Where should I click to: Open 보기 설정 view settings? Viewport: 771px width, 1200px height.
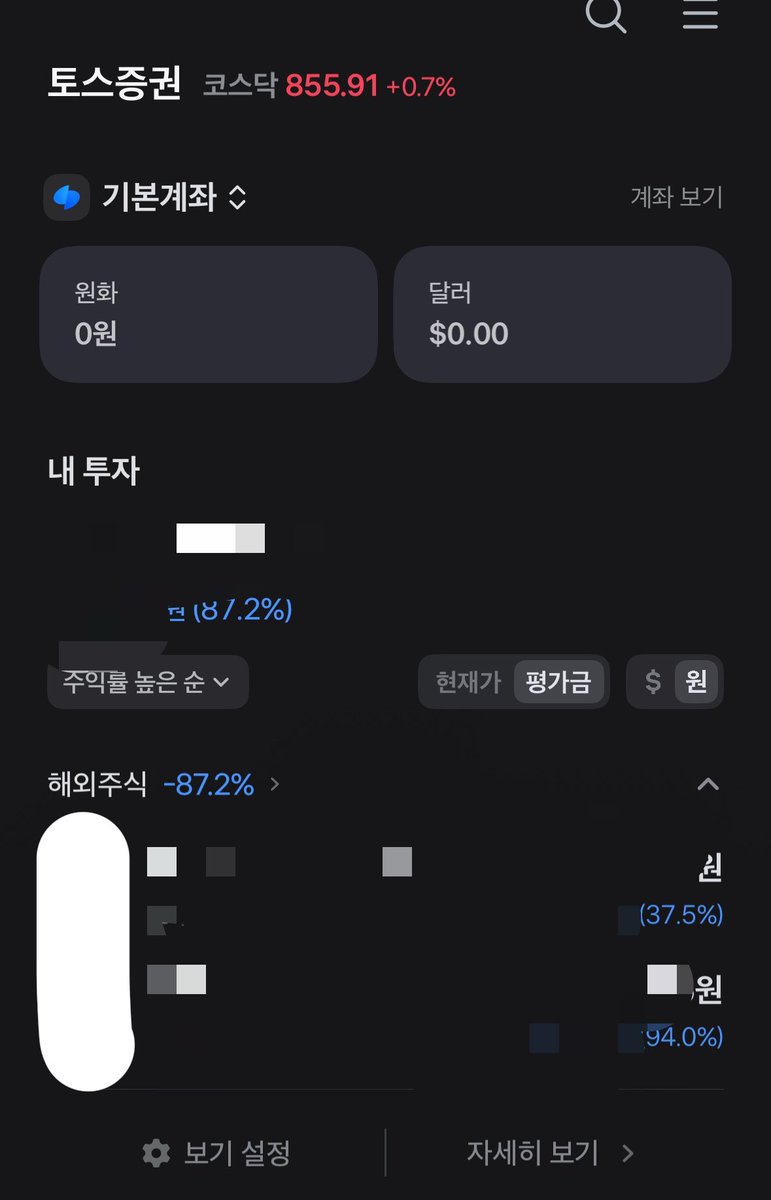point(216,1154)
